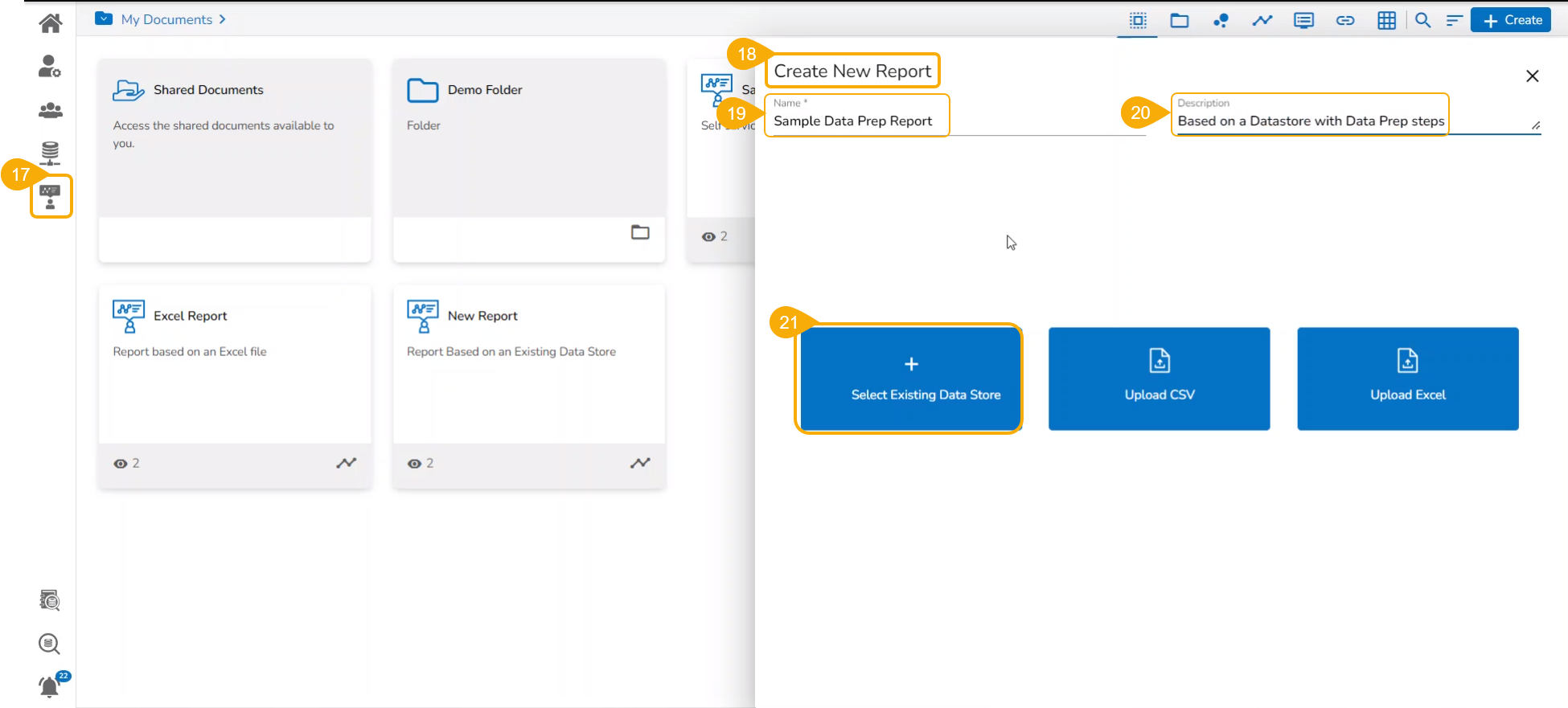Click 'Report based on an Excel file' text
The height and width of the screenshot is (708, 1568).
click(x=190, y=351)
